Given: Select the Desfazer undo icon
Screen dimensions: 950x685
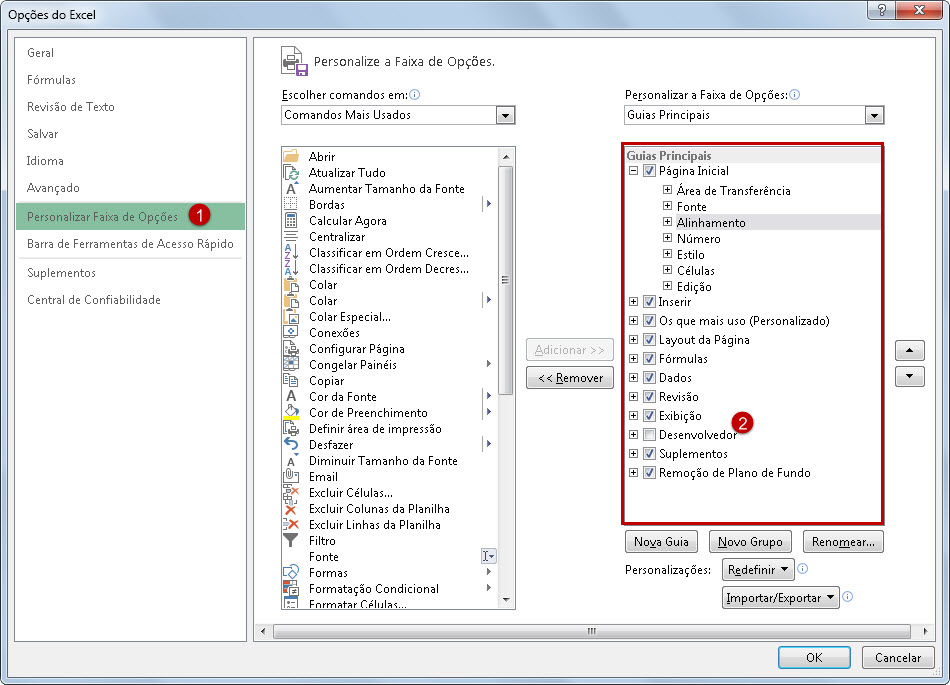Looking at the screenshot, I should point(291,445).
